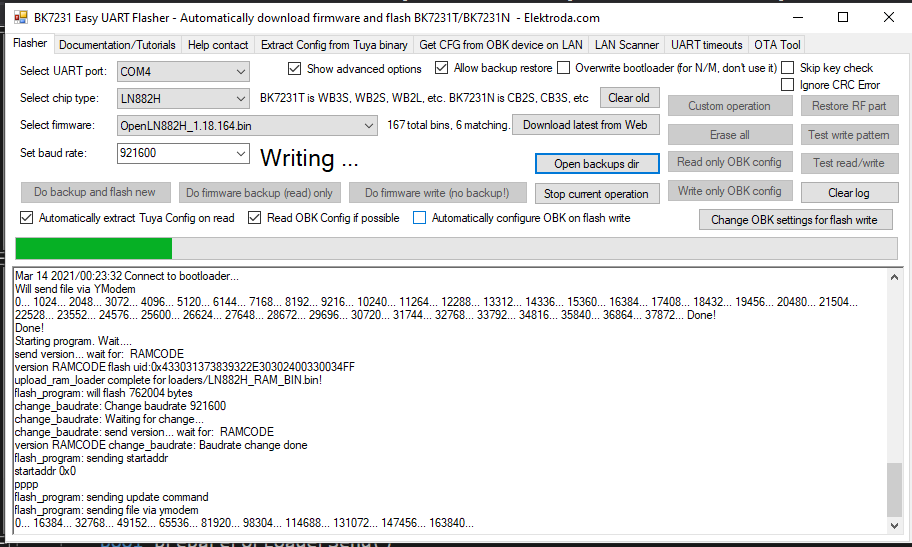The image size is (912, 547).
Task: Enable Automatically configure OBK on flash write
Action: pos(419,218)
